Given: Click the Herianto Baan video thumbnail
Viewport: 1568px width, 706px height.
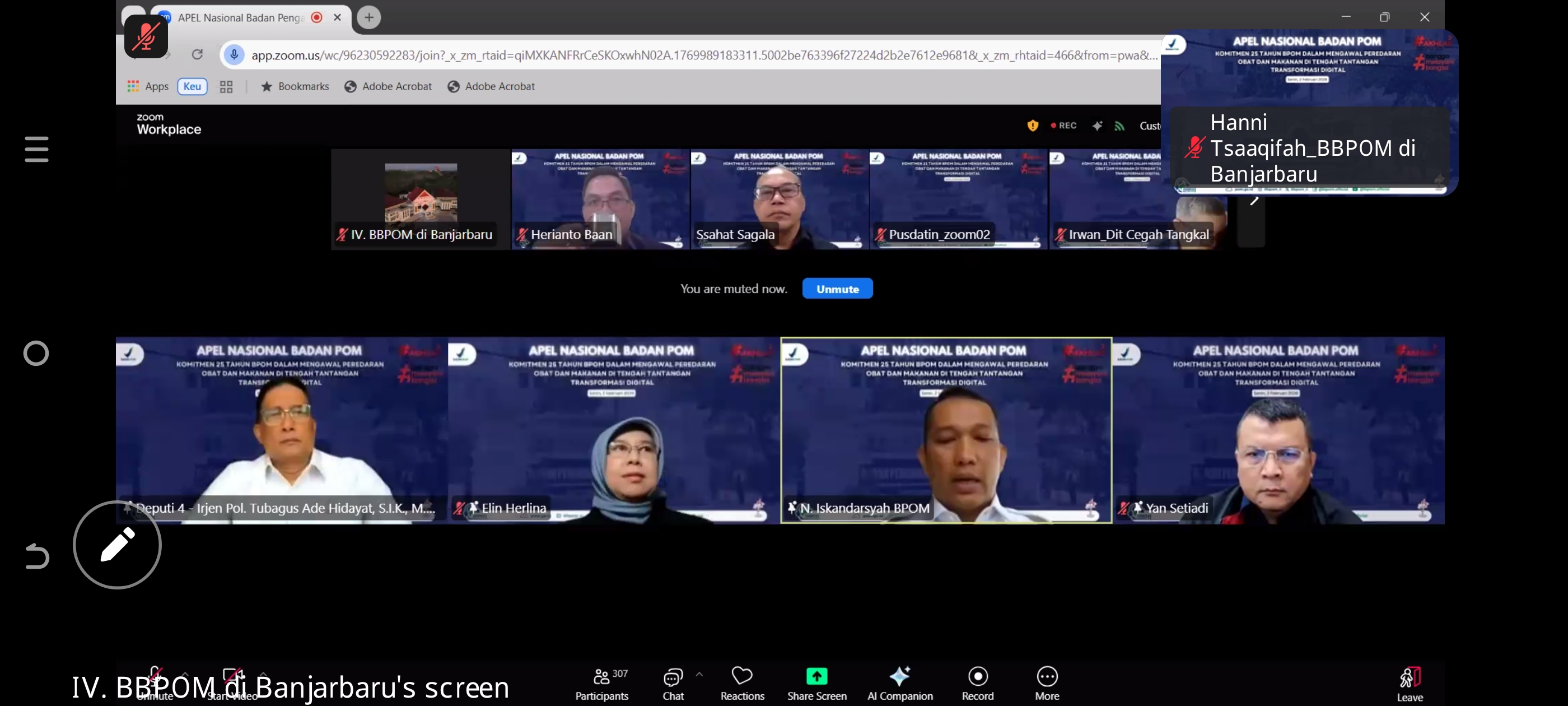Looking at the screenshot, I should (600, 198).
